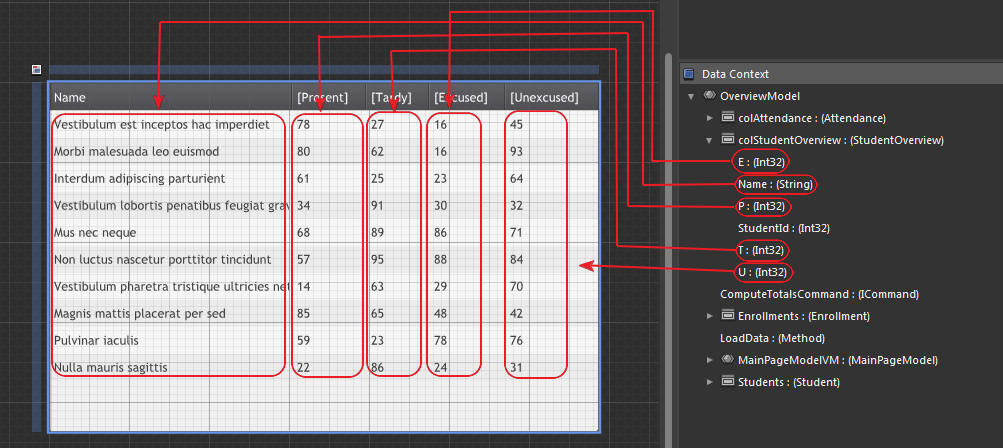Select LoadData : (Method) item

(772, 338)
